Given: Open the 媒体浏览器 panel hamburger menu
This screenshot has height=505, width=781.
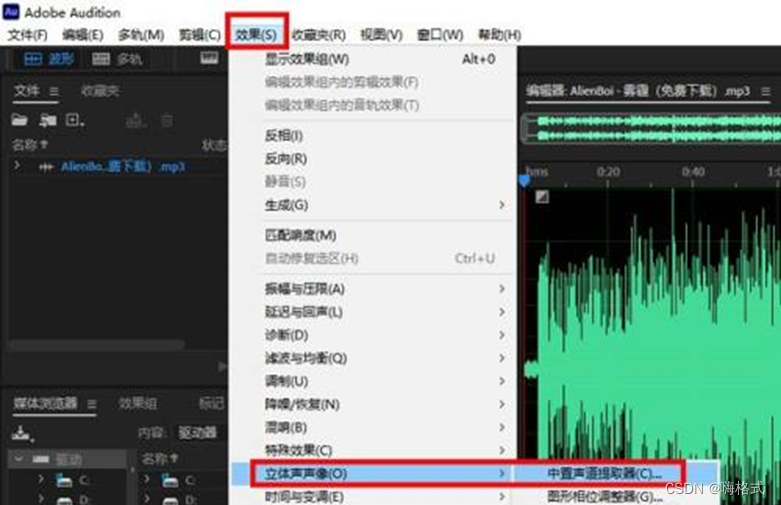Looking at the screenshot, I should pyautogui.click(x=92, y=404).
